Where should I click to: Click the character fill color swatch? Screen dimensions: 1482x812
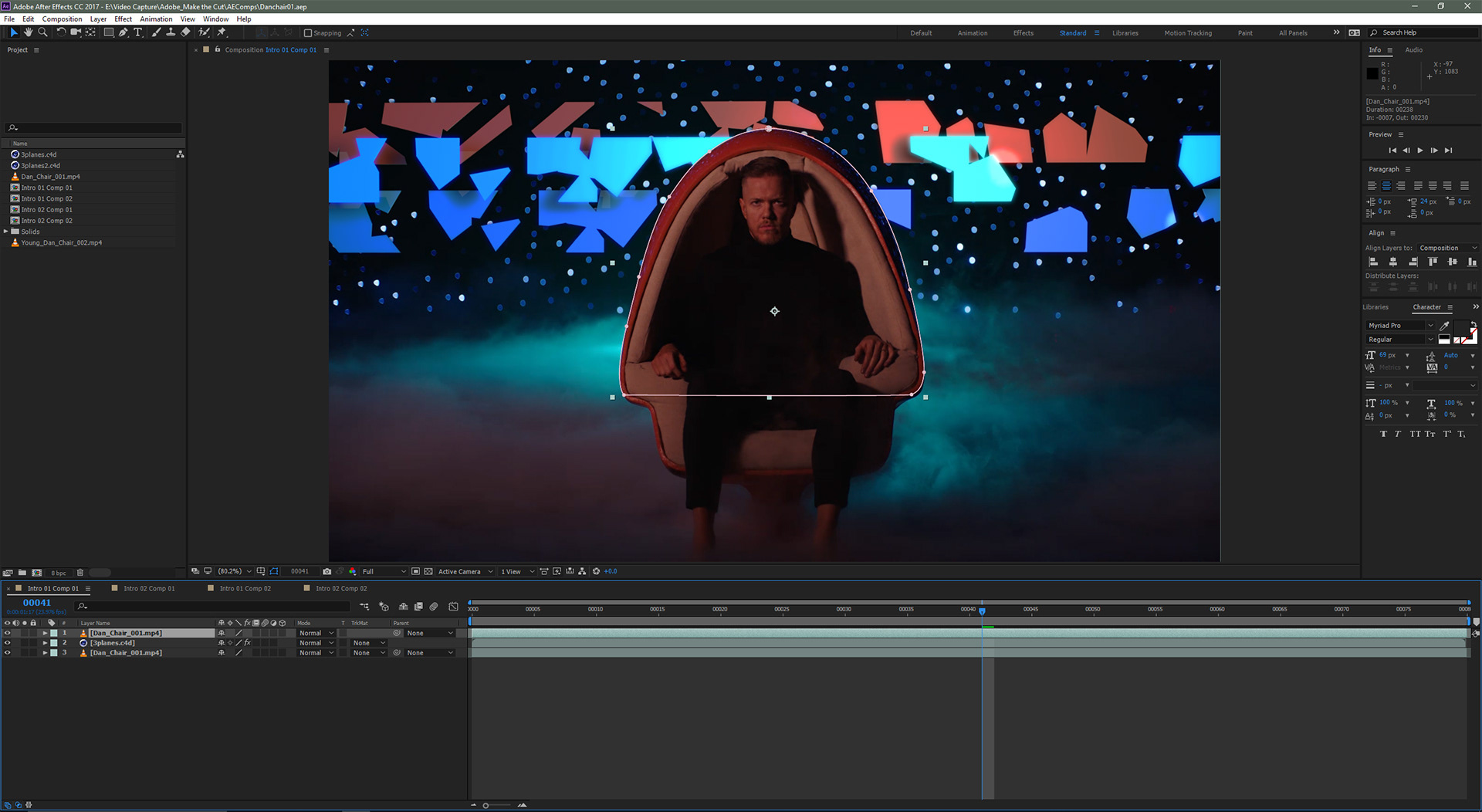click(x=1462, y=330)
